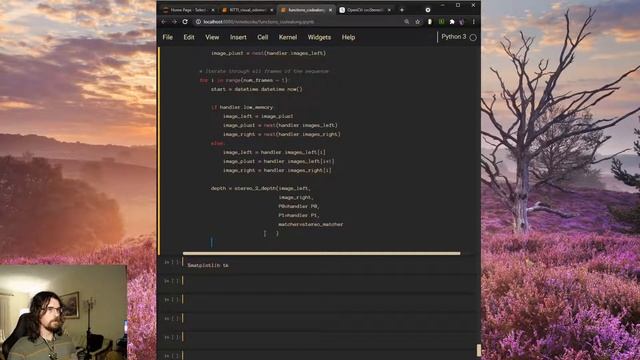
Task: Open the View menu
Action: tap(212, 37)
